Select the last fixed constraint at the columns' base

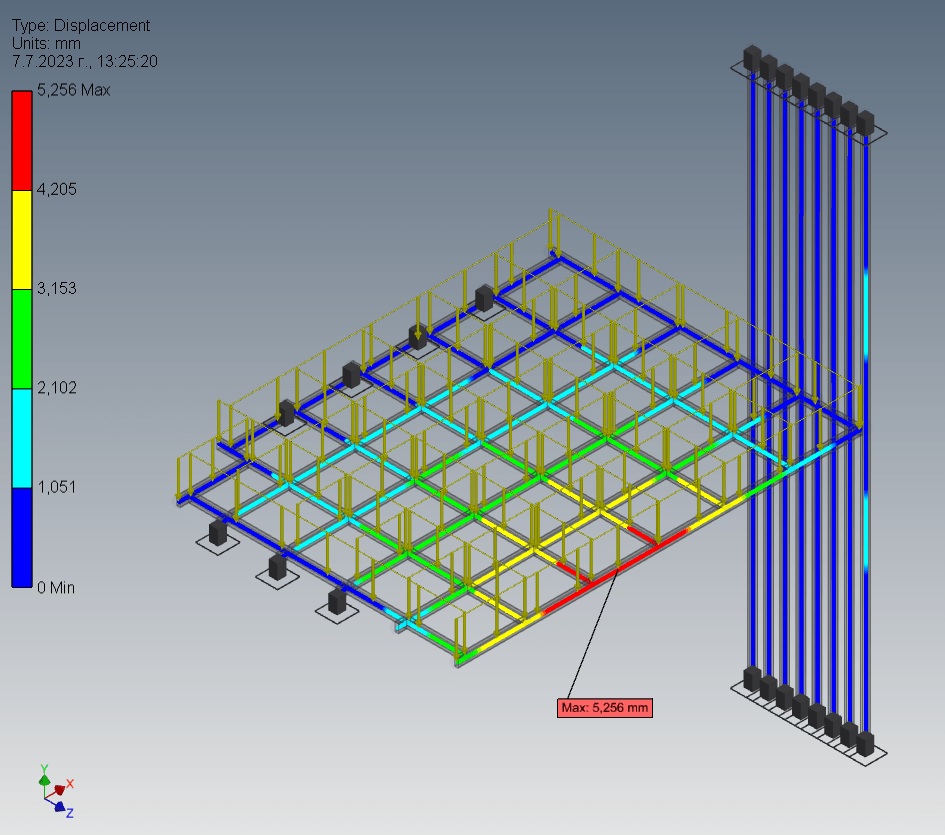click(865, 744)
